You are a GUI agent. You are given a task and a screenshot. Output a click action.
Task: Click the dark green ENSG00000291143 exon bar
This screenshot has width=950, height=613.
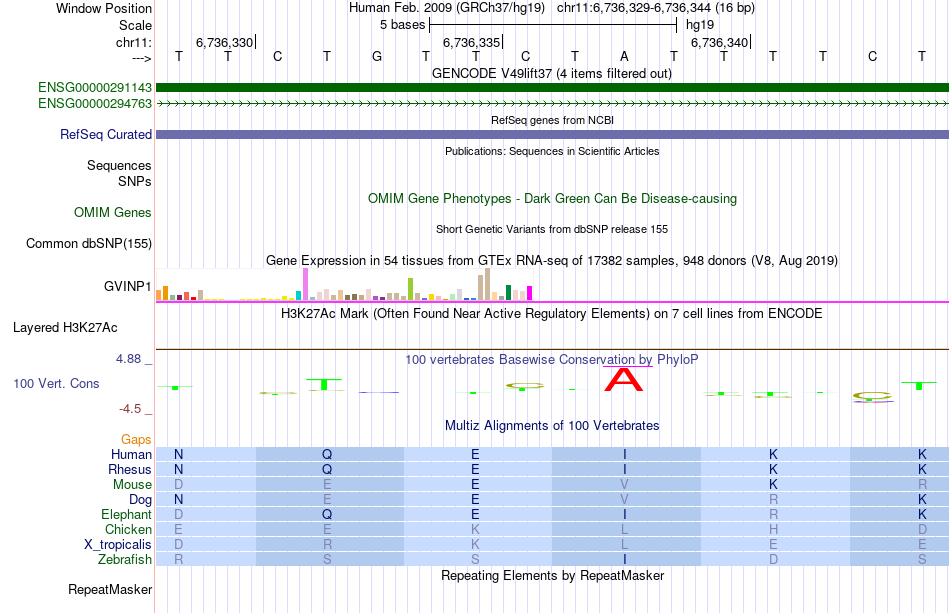(552, 88)
